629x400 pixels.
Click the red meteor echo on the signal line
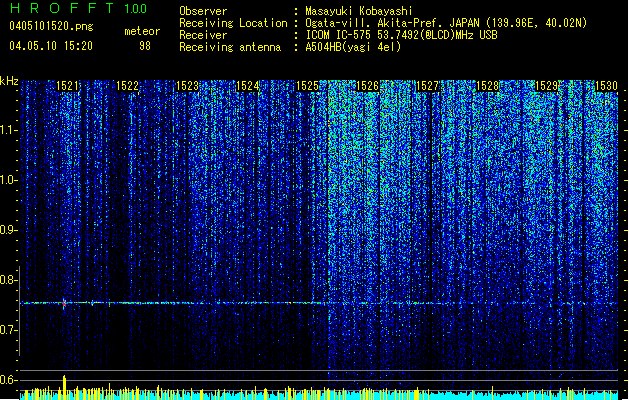(x=64, y=303)
